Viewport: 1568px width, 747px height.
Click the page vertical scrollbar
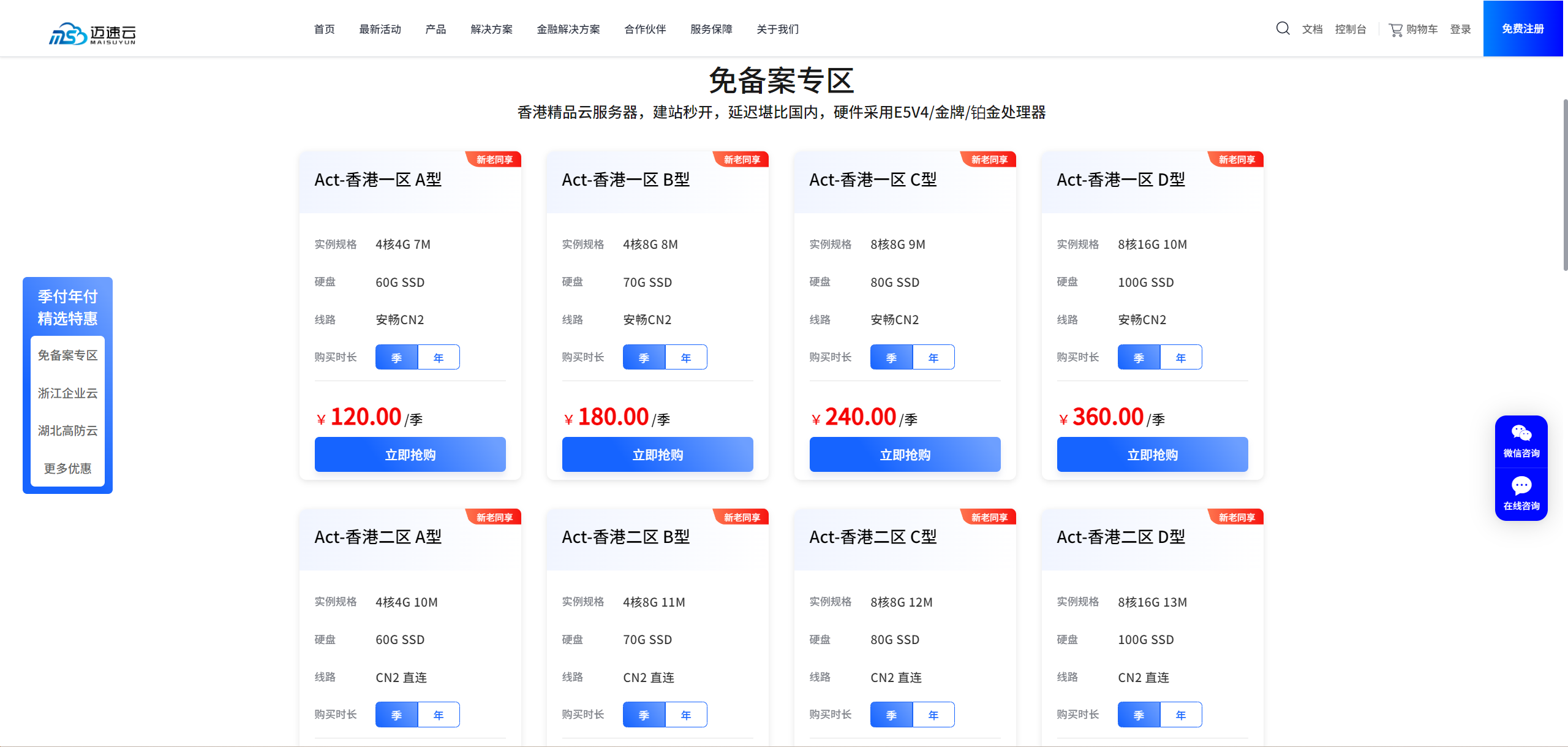1565,184
